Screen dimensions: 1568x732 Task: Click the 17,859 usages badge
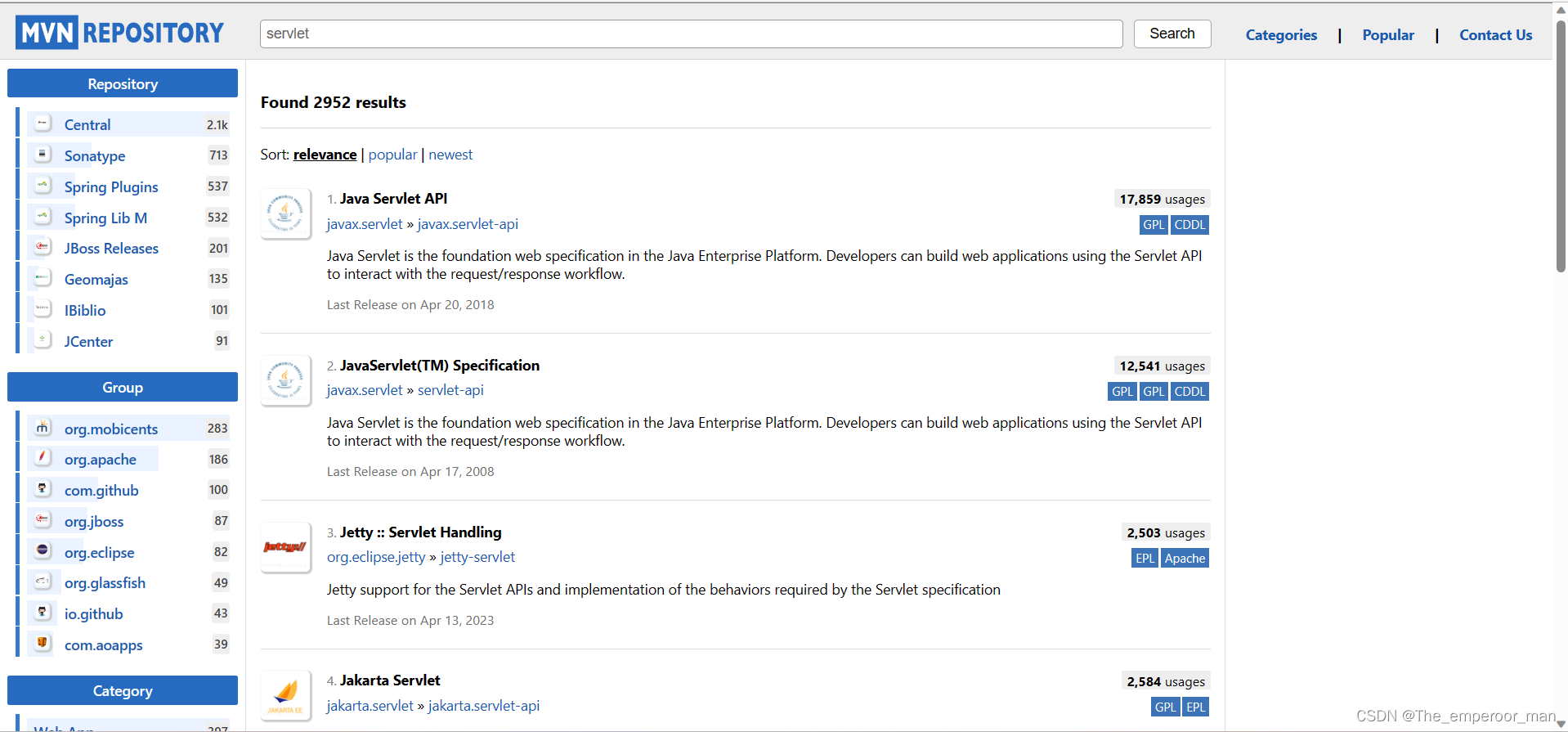point(1162,199)
